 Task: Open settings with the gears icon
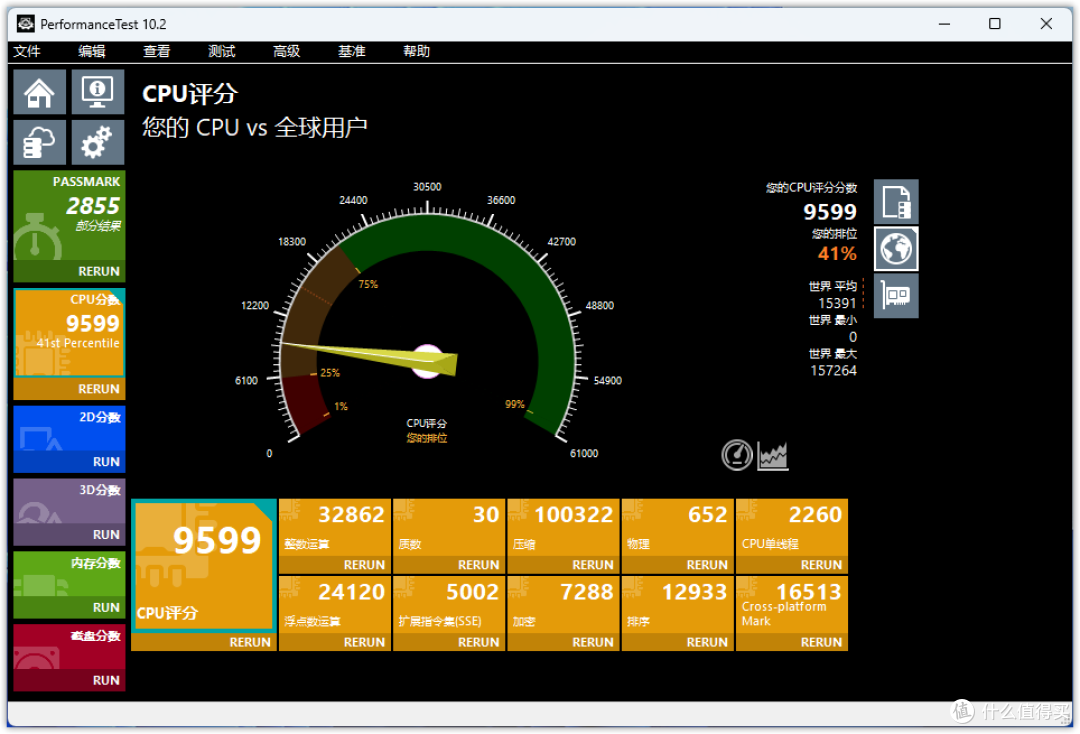98,142
